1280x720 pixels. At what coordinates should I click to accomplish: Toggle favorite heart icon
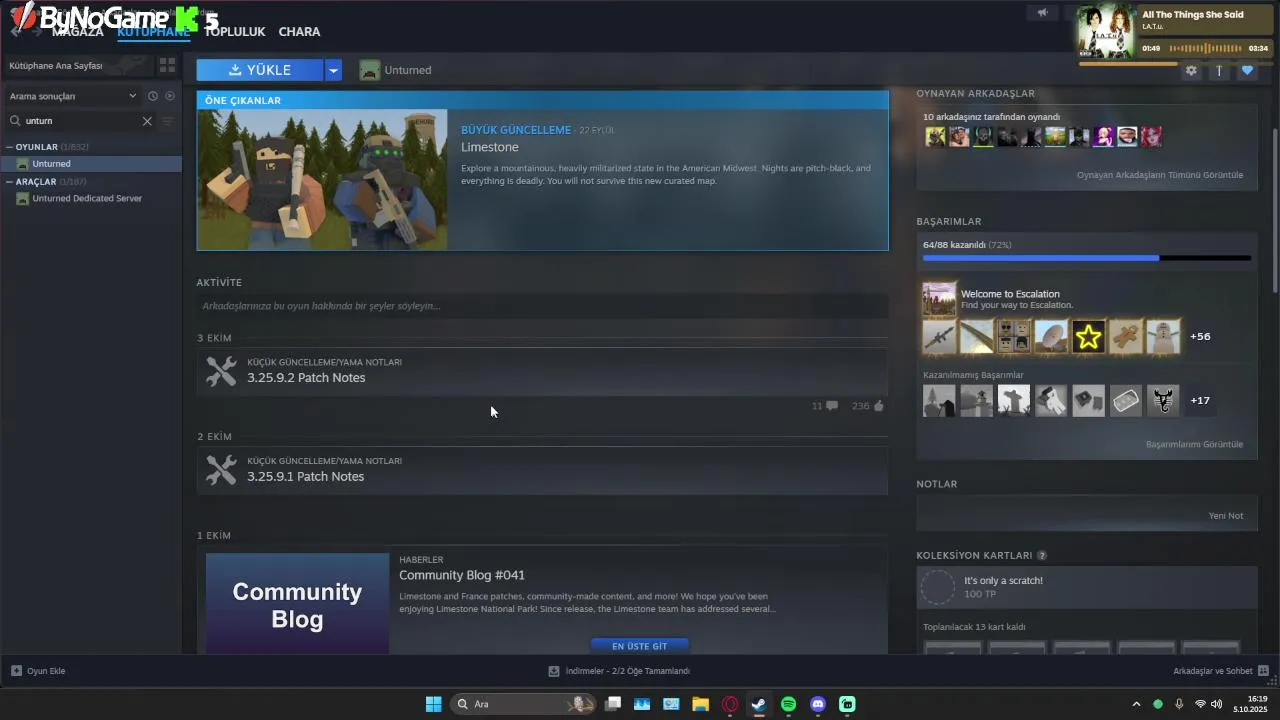point(1247,71)
